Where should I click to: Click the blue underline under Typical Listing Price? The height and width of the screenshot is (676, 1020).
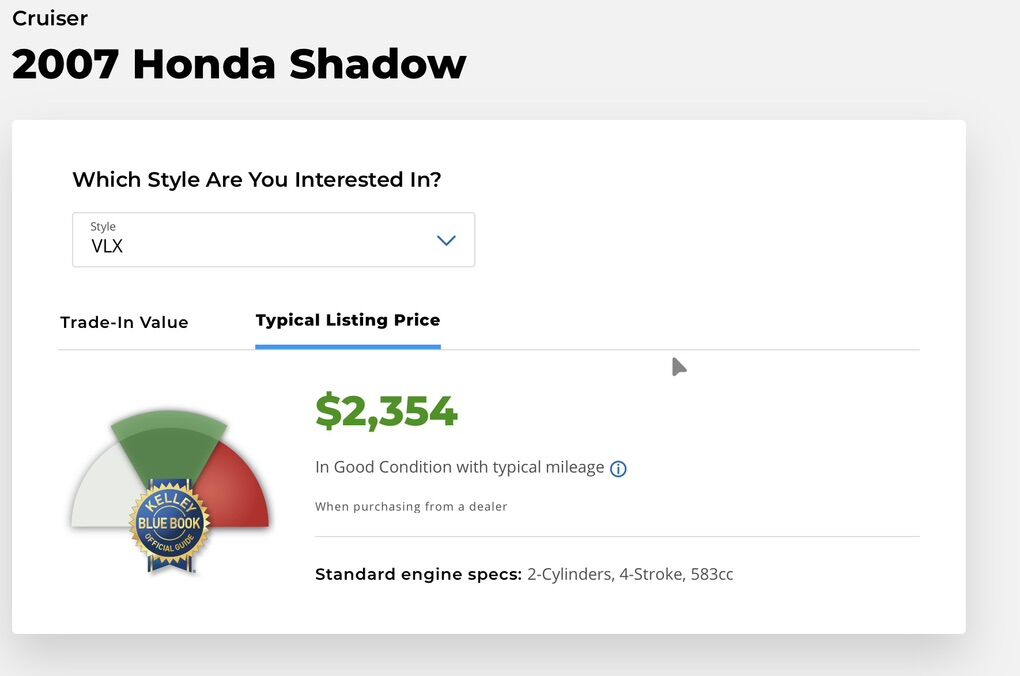click(x=347, y=346)
